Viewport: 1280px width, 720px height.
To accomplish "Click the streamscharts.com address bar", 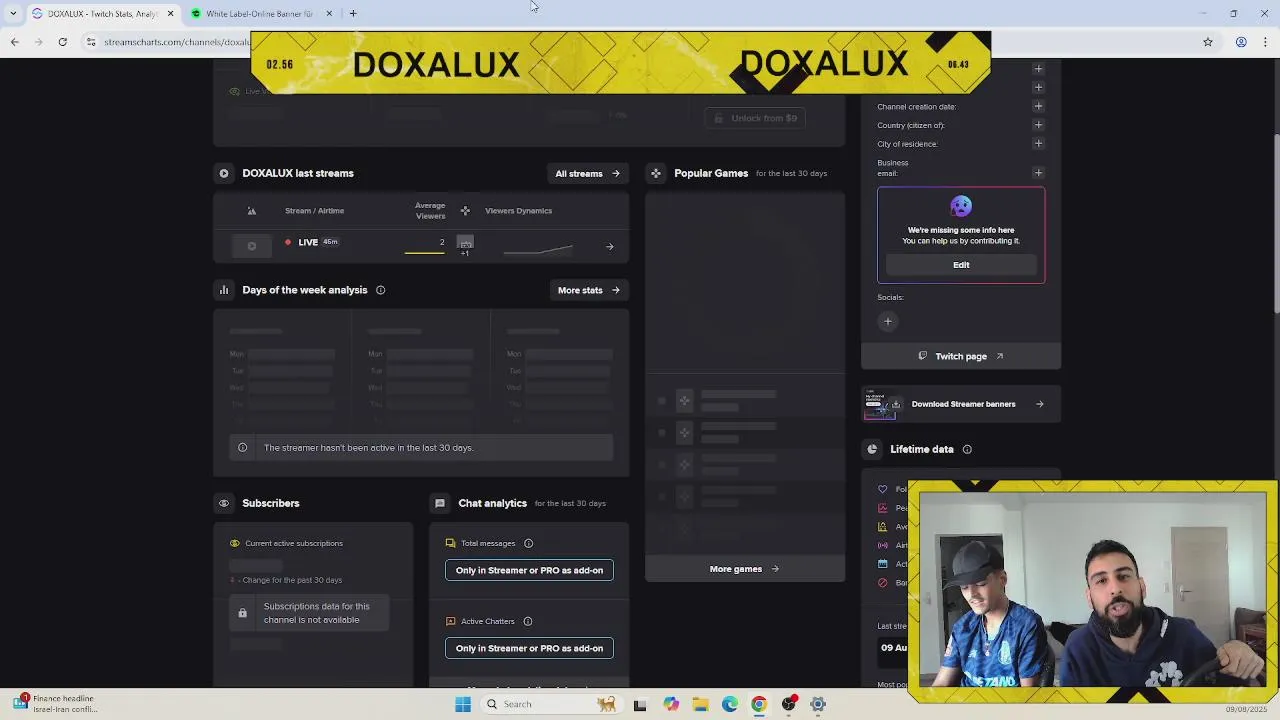I will tap(176, 42).
